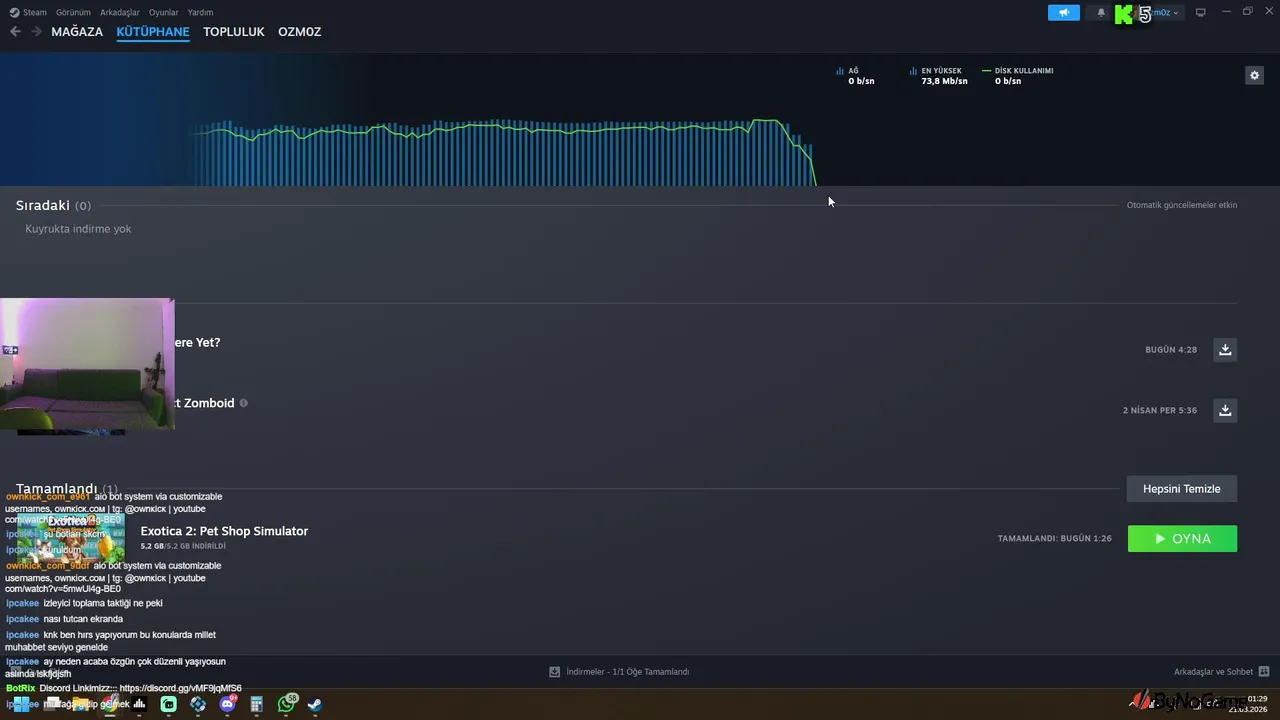
Task: Click the EN YÜKSEK 73,8 Mb/sn label
Action: pyautogui.click(x=939, y=76)
